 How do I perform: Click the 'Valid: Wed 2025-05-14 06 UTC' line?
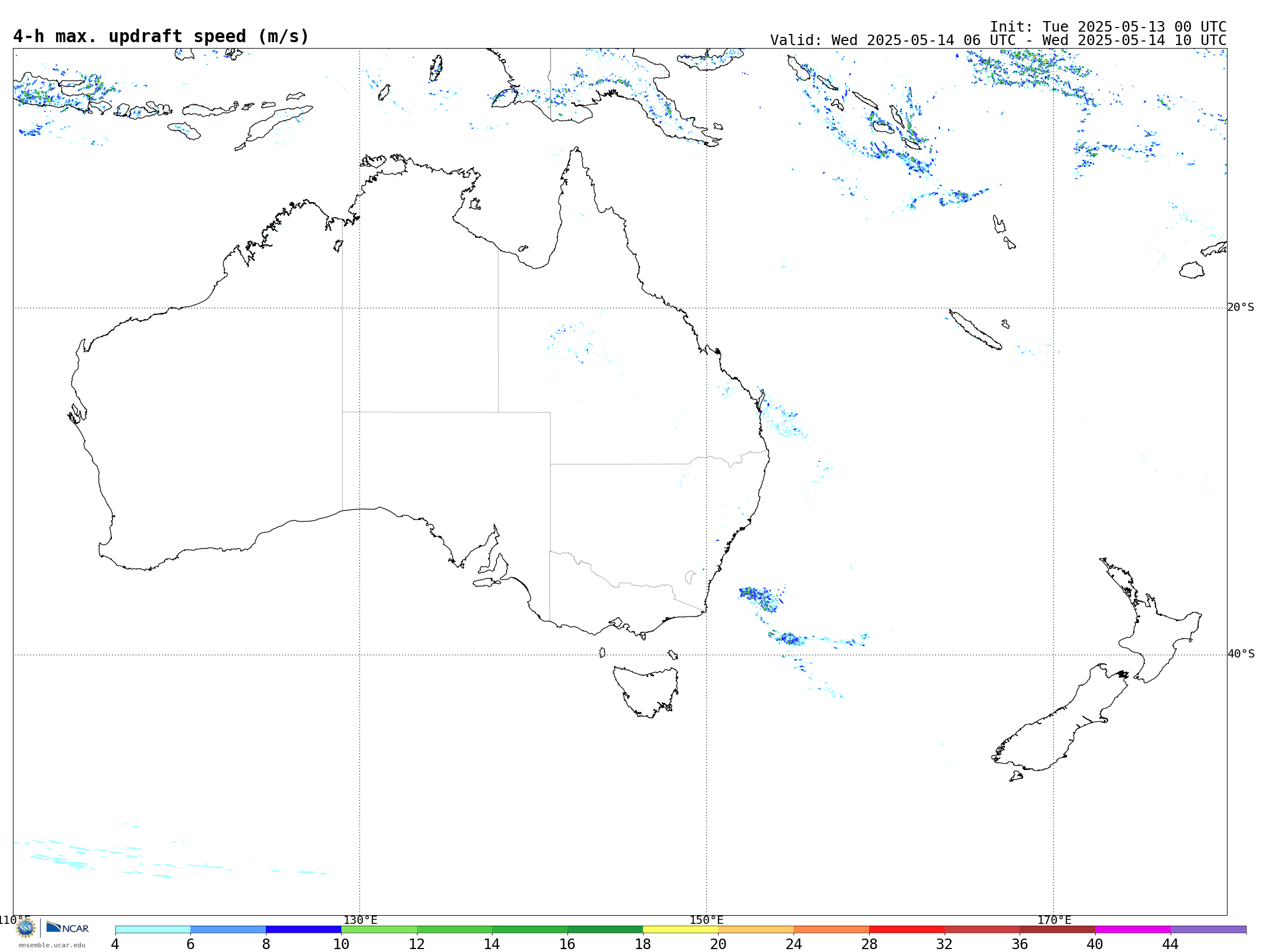[998, 40]
